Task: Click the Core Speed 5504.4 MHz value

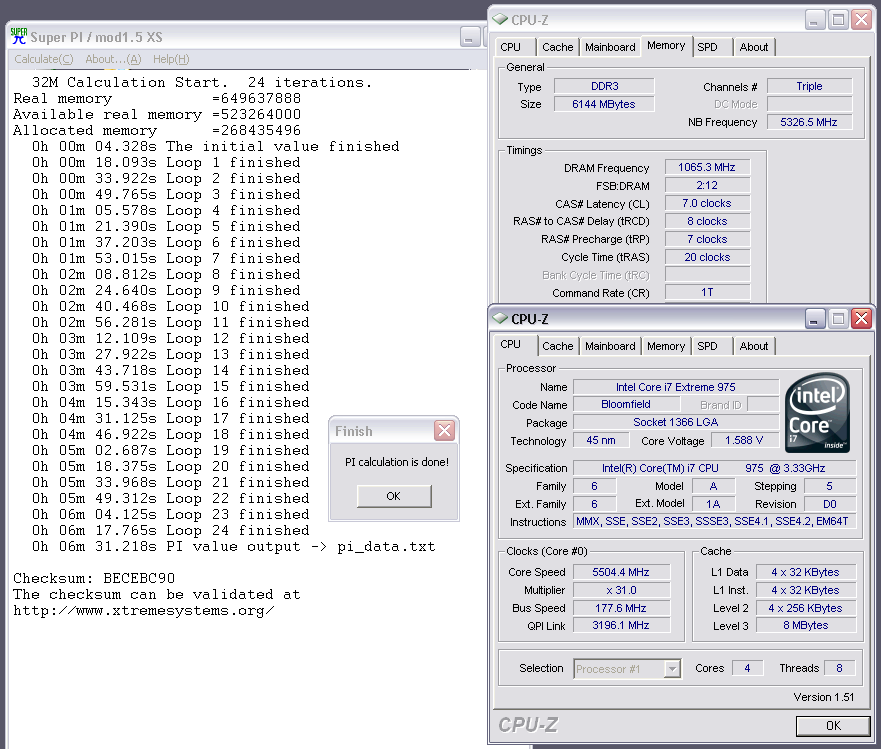Action: 621,572
